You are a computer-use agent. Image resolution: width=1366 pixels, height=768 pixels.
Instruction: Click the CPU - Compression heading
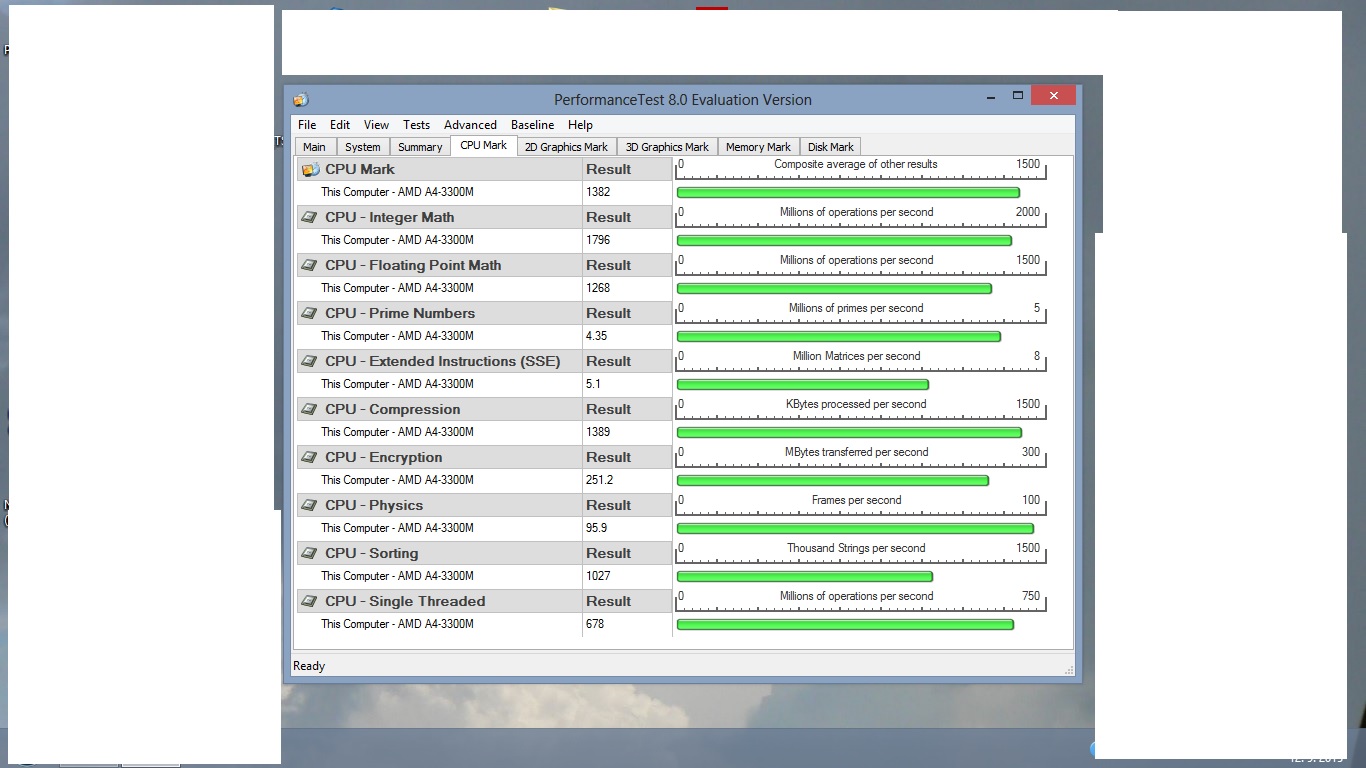(x=392, y=409)
